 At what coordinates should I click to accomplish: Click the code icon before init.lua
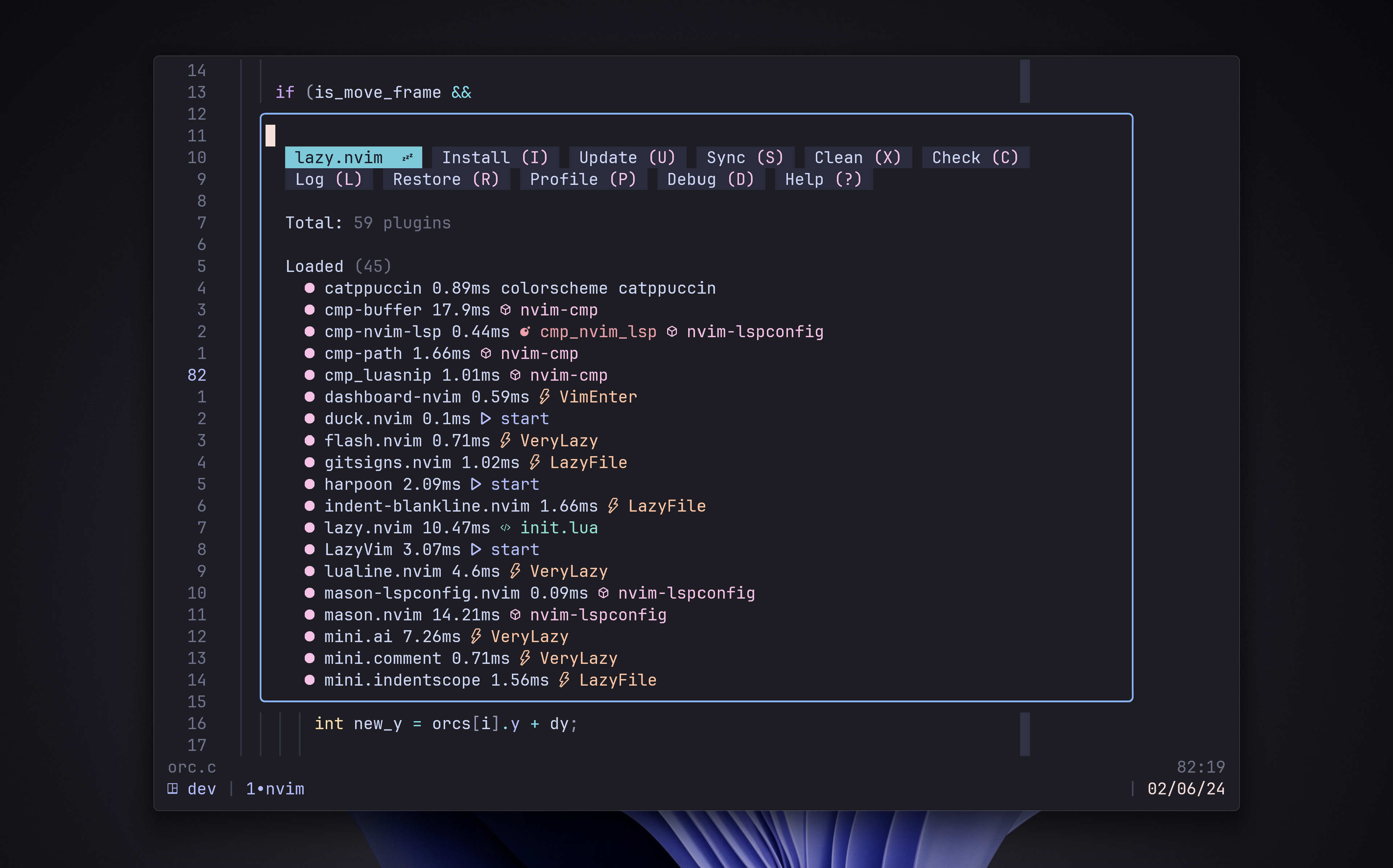[x=505, y=528]
